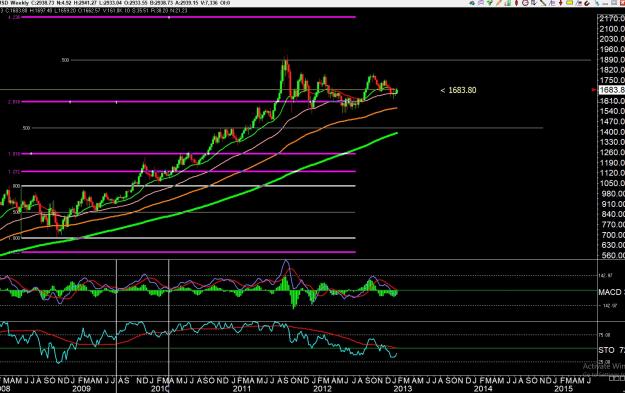Click the Weekly chart title text

click(21, 3)
